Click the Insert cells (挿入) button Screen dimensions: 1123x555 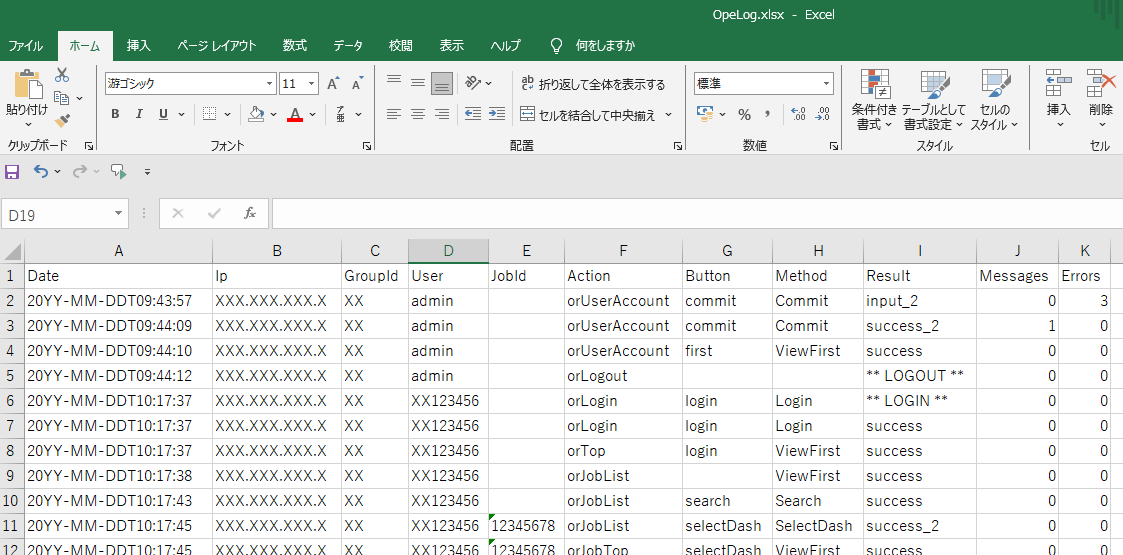click(1059, 100)
